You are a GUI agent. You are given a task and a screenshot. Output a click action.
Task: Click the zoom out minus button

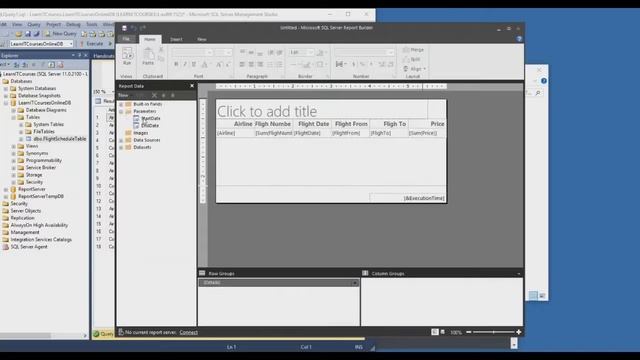[x=469, y=332]
